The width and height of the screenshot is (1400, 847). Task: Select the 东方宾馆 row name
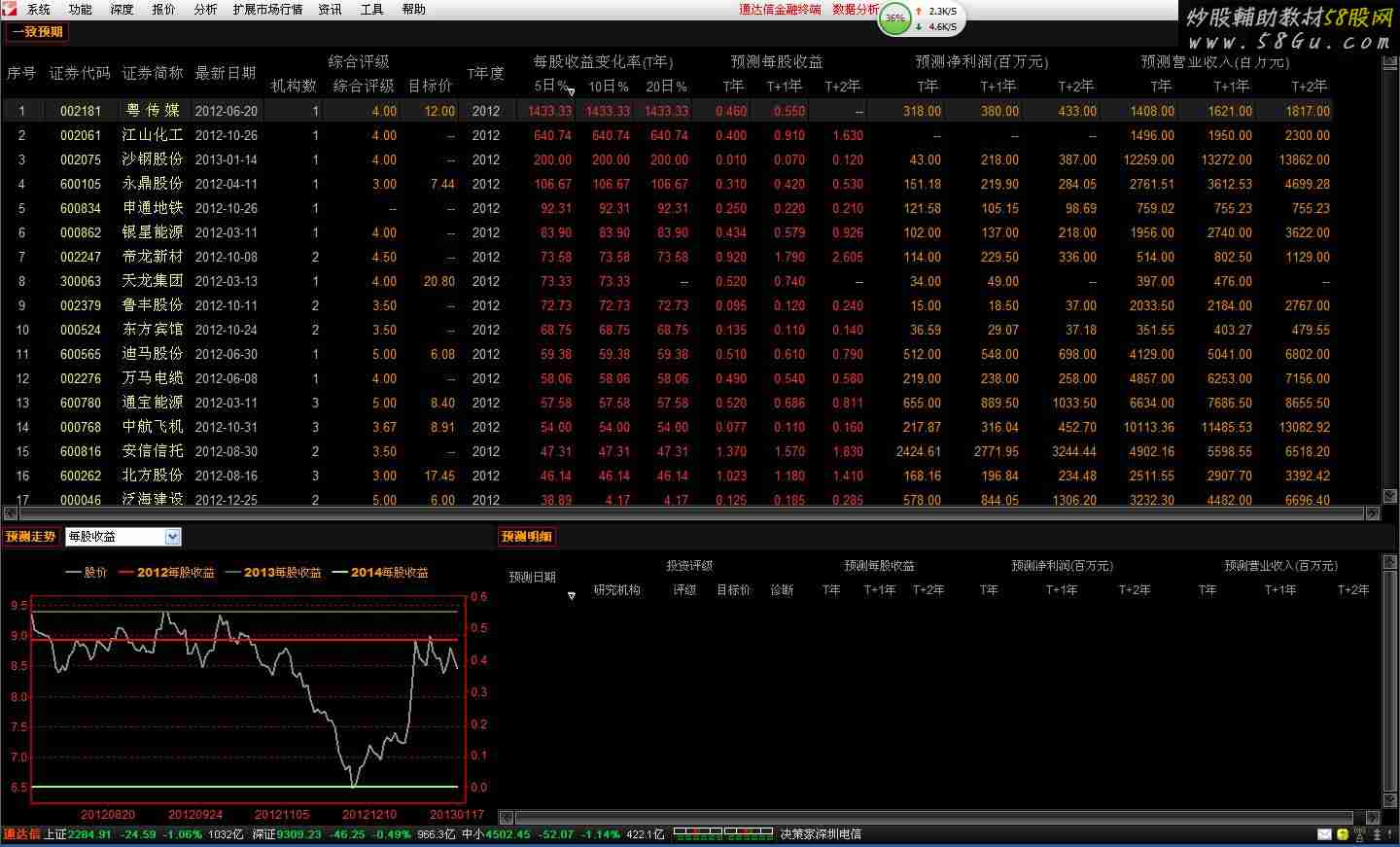(x=153, y=330)
